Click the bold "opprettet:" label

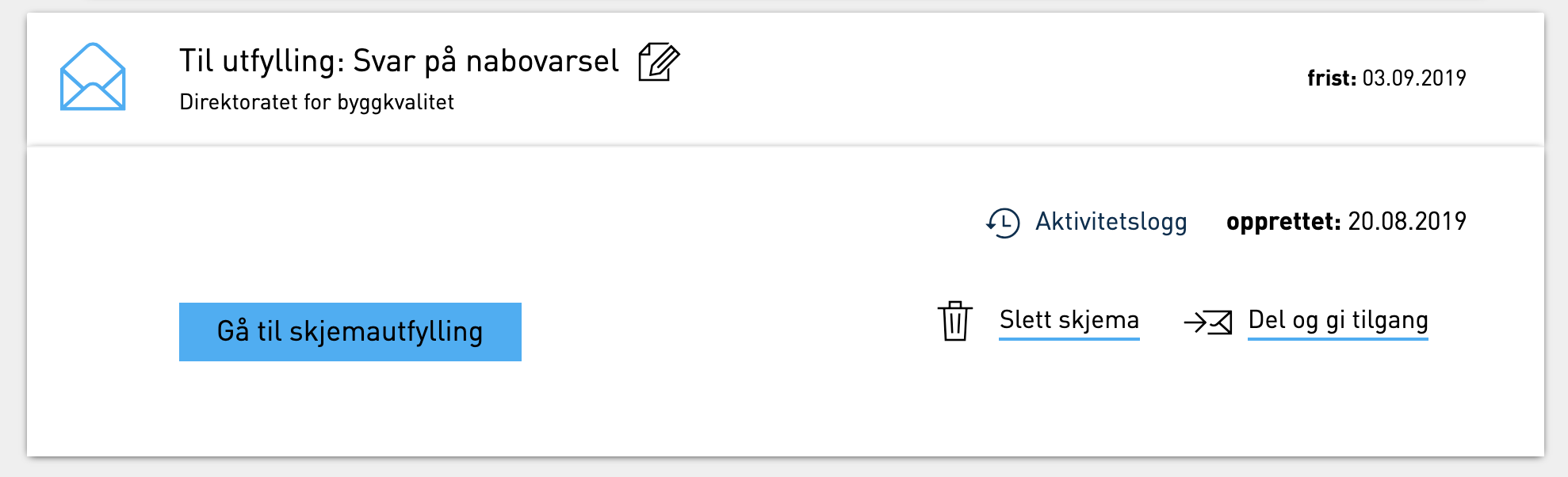tap(1283, 222)
